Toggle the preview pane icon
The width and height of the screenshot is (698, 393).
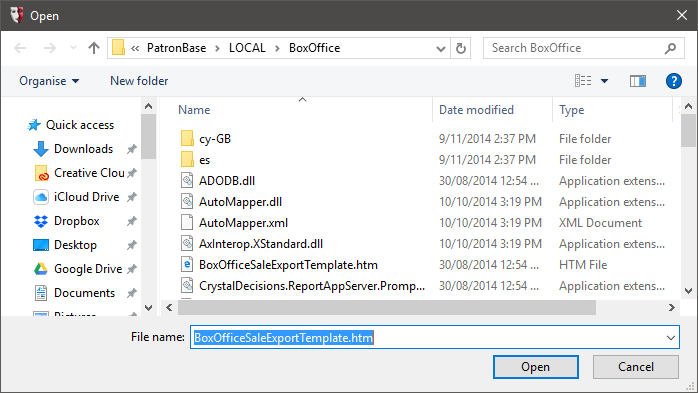(637, 81)
